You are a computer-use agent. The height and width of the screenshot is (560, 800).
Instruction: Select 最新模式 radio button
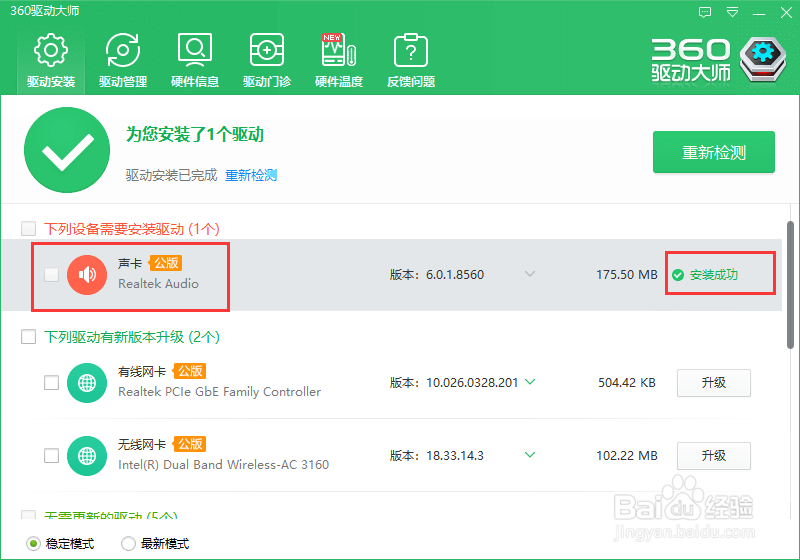pyautogui.click(x=128, y=544)
